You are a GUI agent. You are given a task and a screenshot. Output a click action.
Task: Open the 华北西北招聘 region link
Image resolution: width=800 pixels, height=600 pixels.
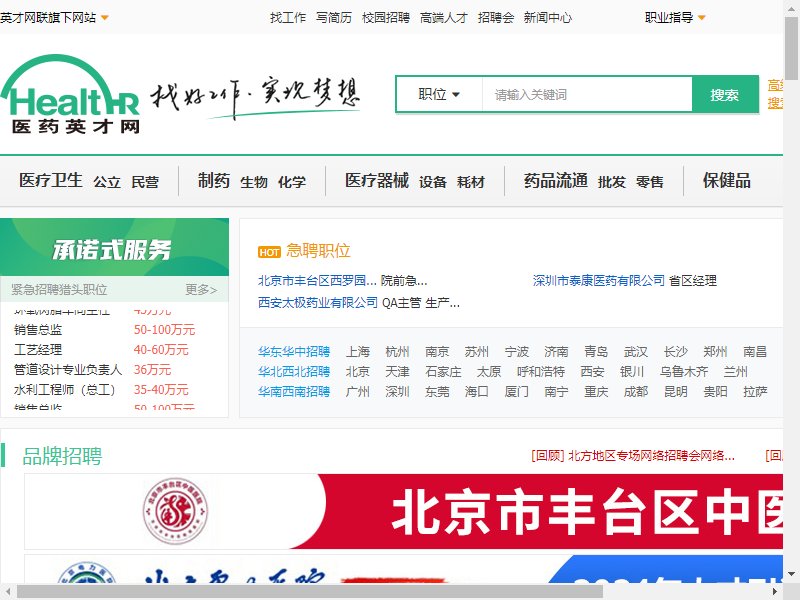pos(294,371)
